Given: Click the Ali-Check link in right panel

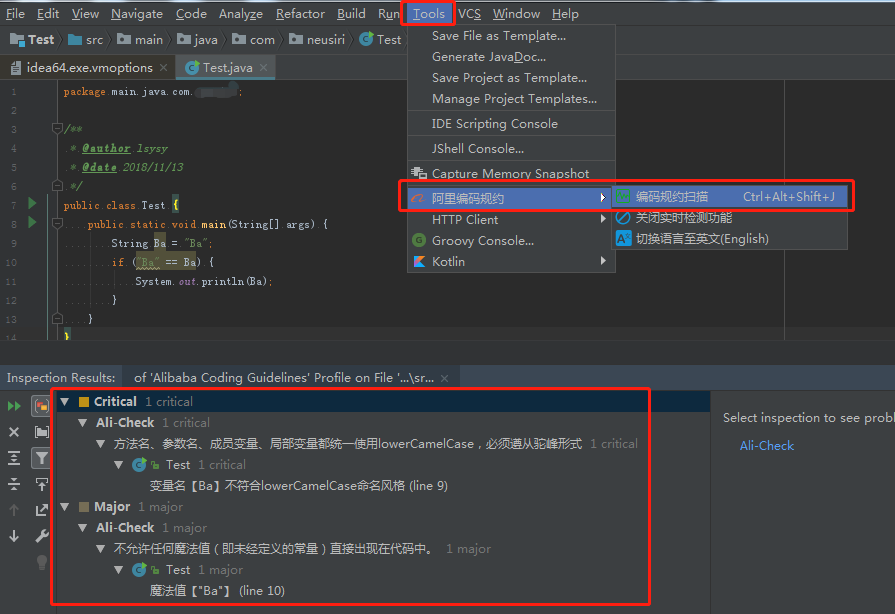Looking at the screenshot, I should (x=766, y=445).
